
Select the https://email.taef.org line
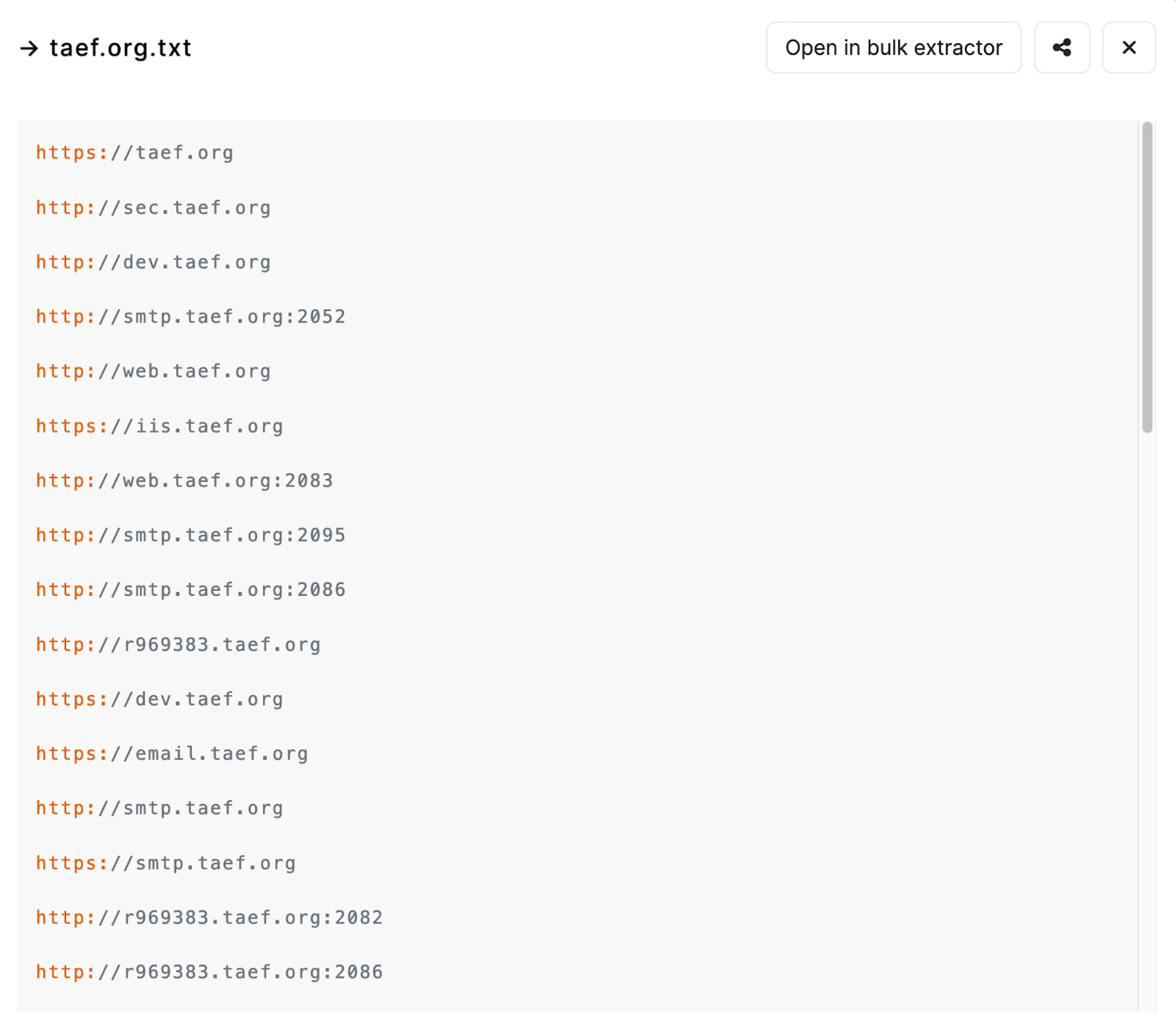point(172,753)
